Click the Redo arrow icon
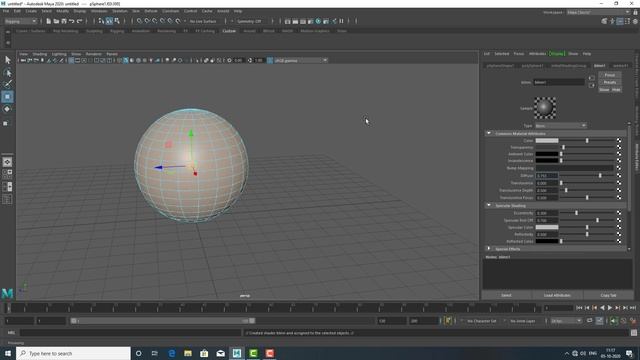The image size is (640, 360). click(x=80, y=21)
